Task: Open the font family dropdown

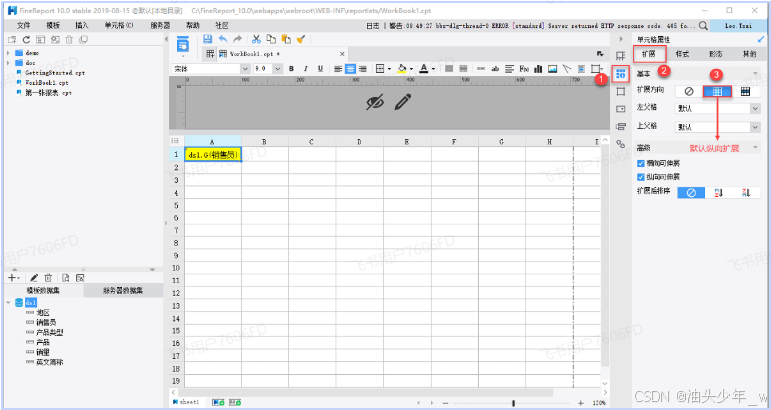Action: pyautogui.click(x=245, y=69)
